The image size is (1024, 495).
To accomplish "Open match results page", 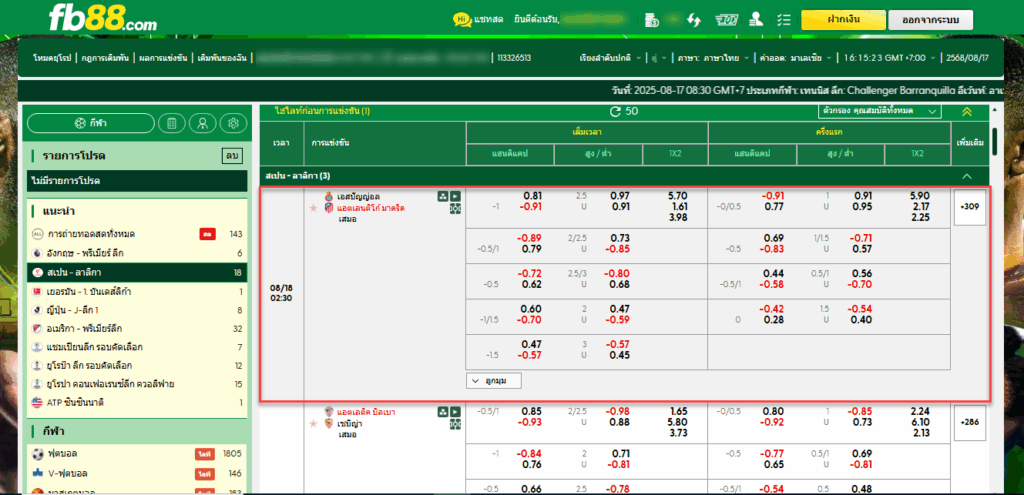I will [x=163, y=58].
